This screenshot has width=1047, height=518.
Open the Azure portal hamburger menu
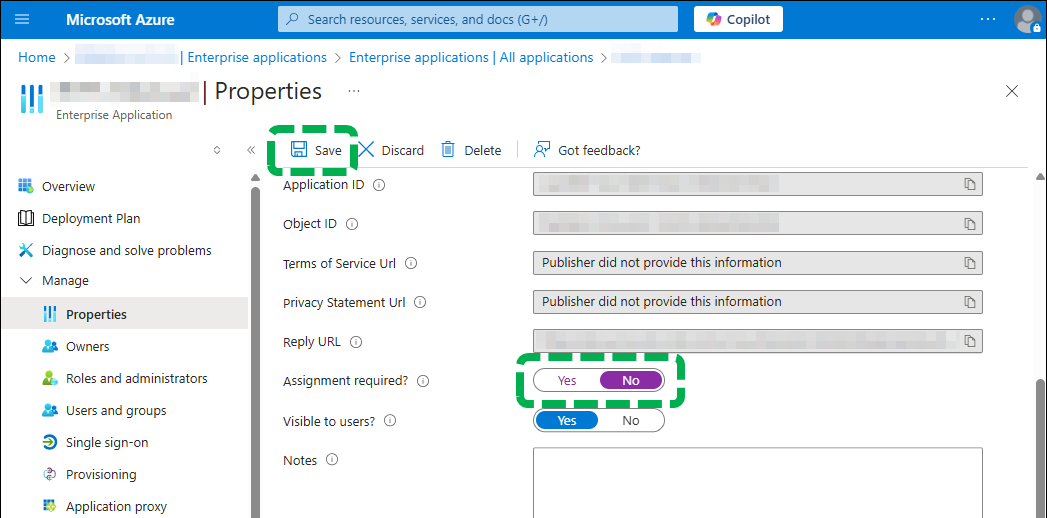[22, 19]
